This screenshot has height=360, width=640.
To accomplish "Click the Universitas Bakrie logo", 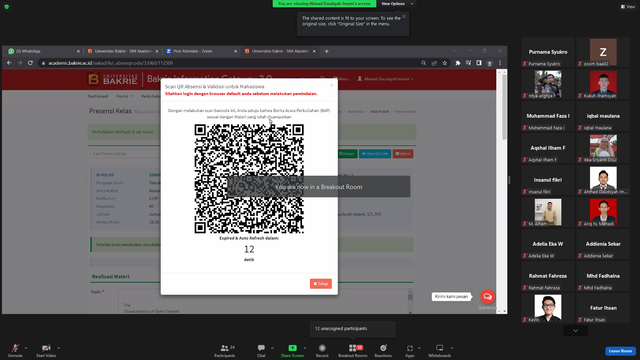I will 113,79.
